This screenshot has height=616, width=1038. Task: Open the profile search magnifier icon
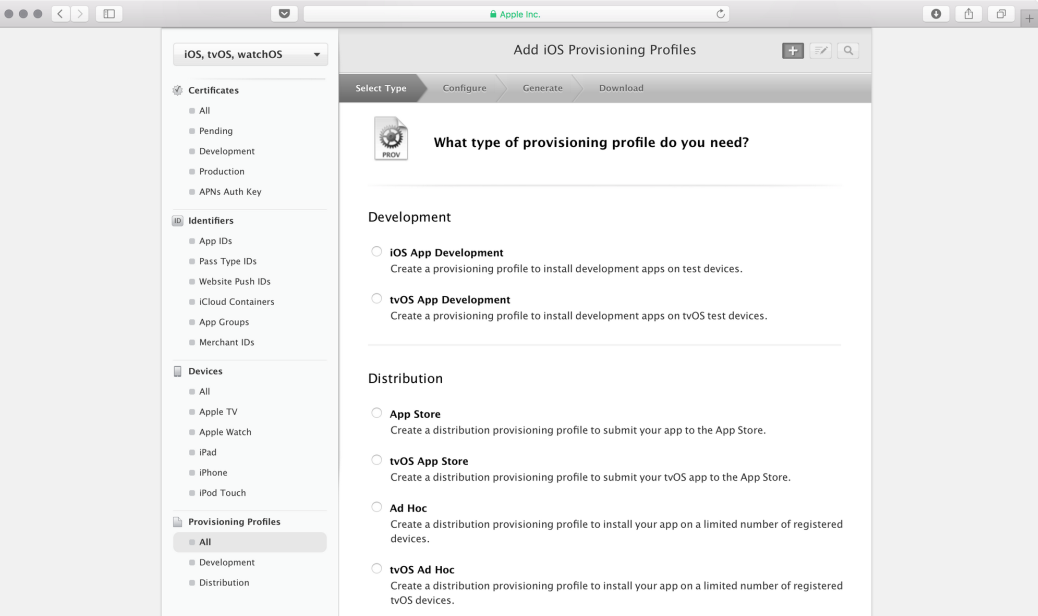848,50
